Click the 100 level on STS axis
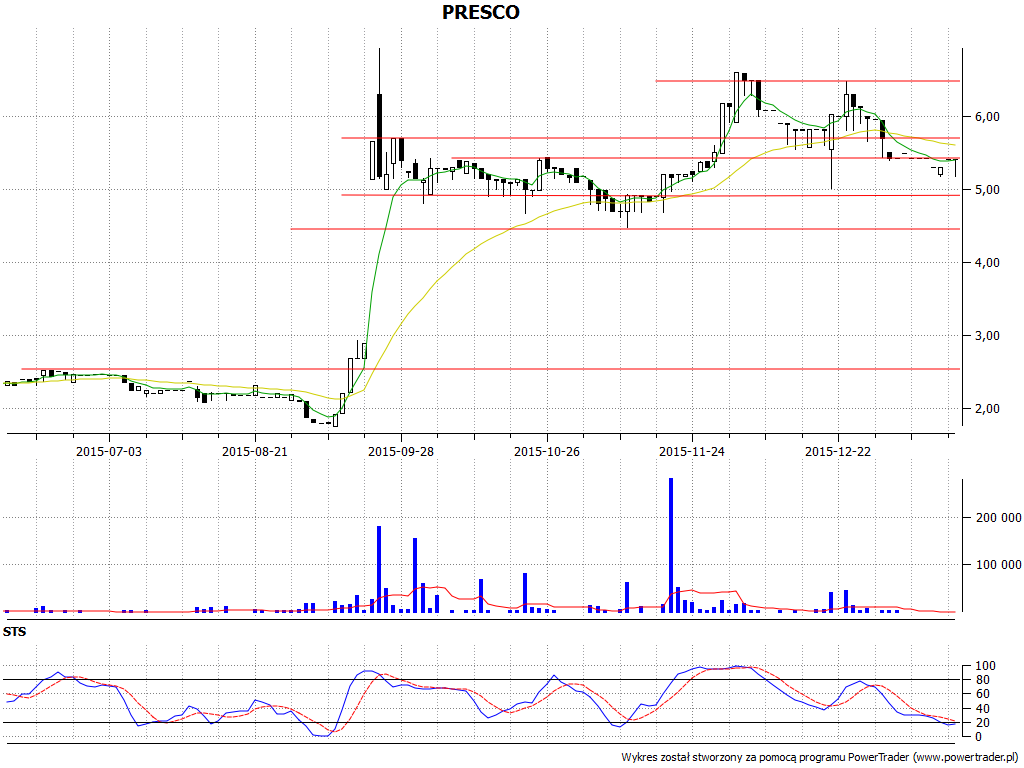Screen dimensions: 1024x768 coord(985,666)
